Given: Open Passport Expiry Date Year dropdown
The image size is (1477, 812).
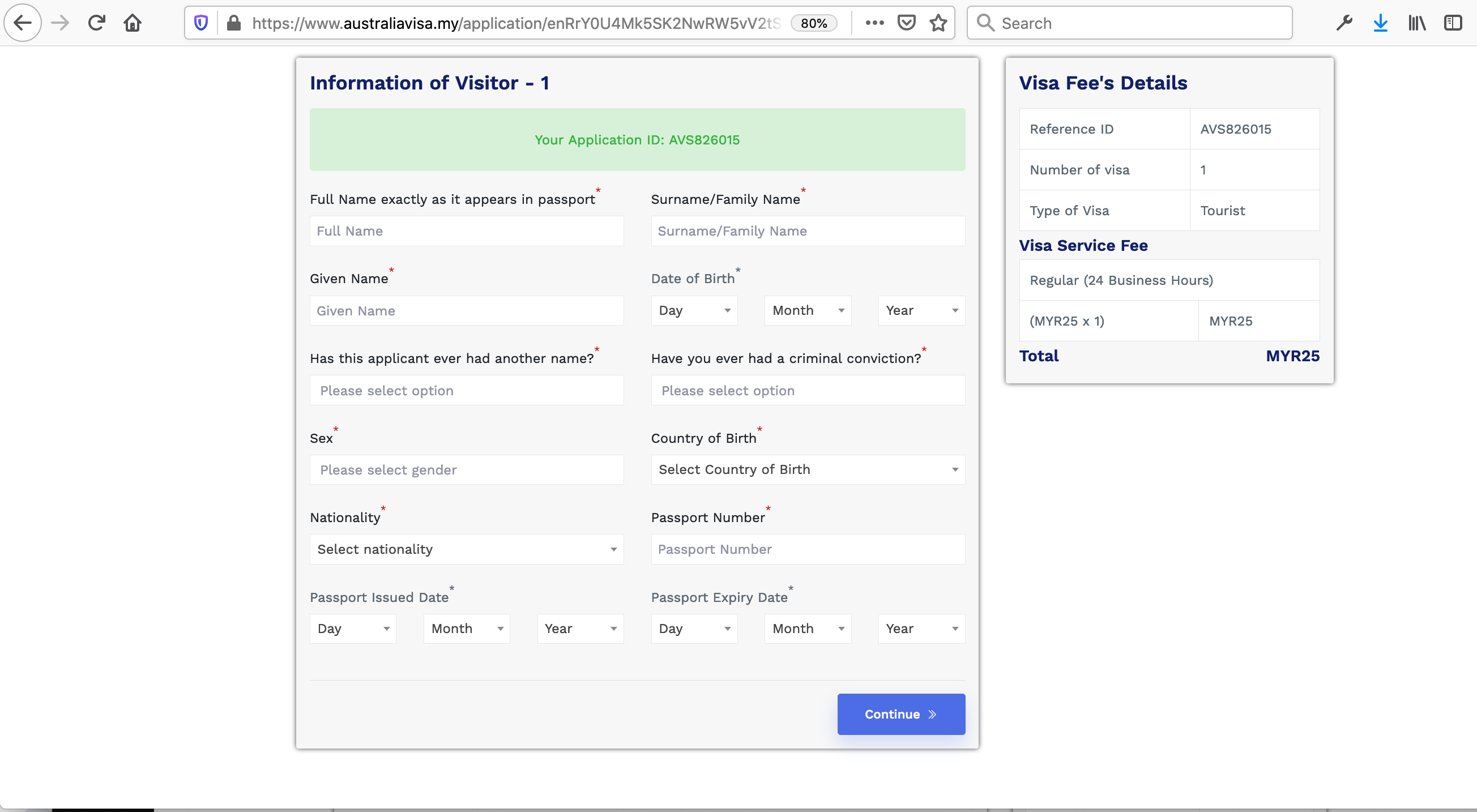Looking at the screenshot, I should [x=921, y=629].
